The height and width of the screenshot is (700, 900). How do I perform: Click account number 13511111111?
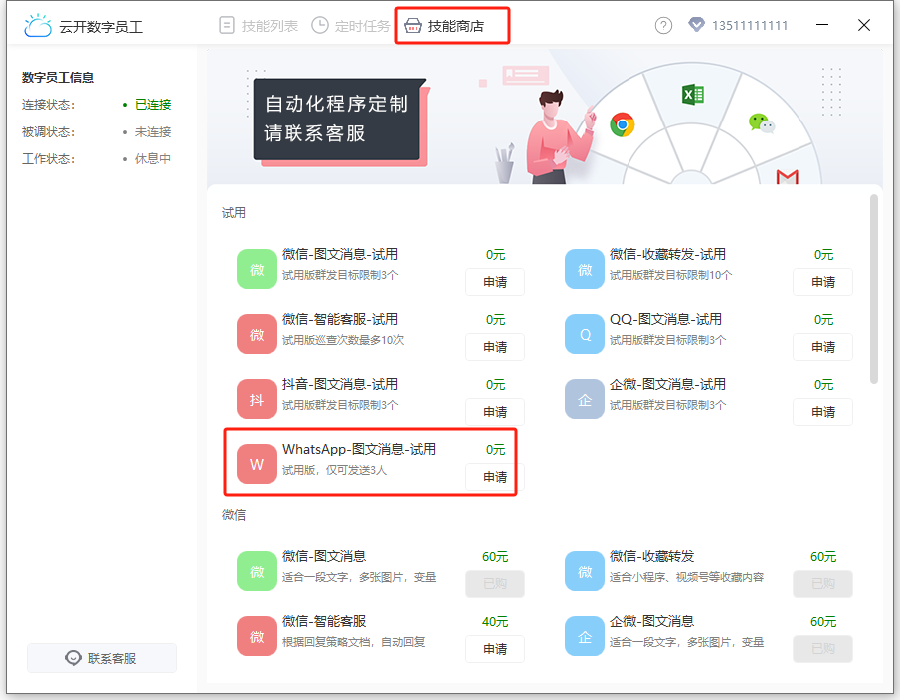pos(750,26)
